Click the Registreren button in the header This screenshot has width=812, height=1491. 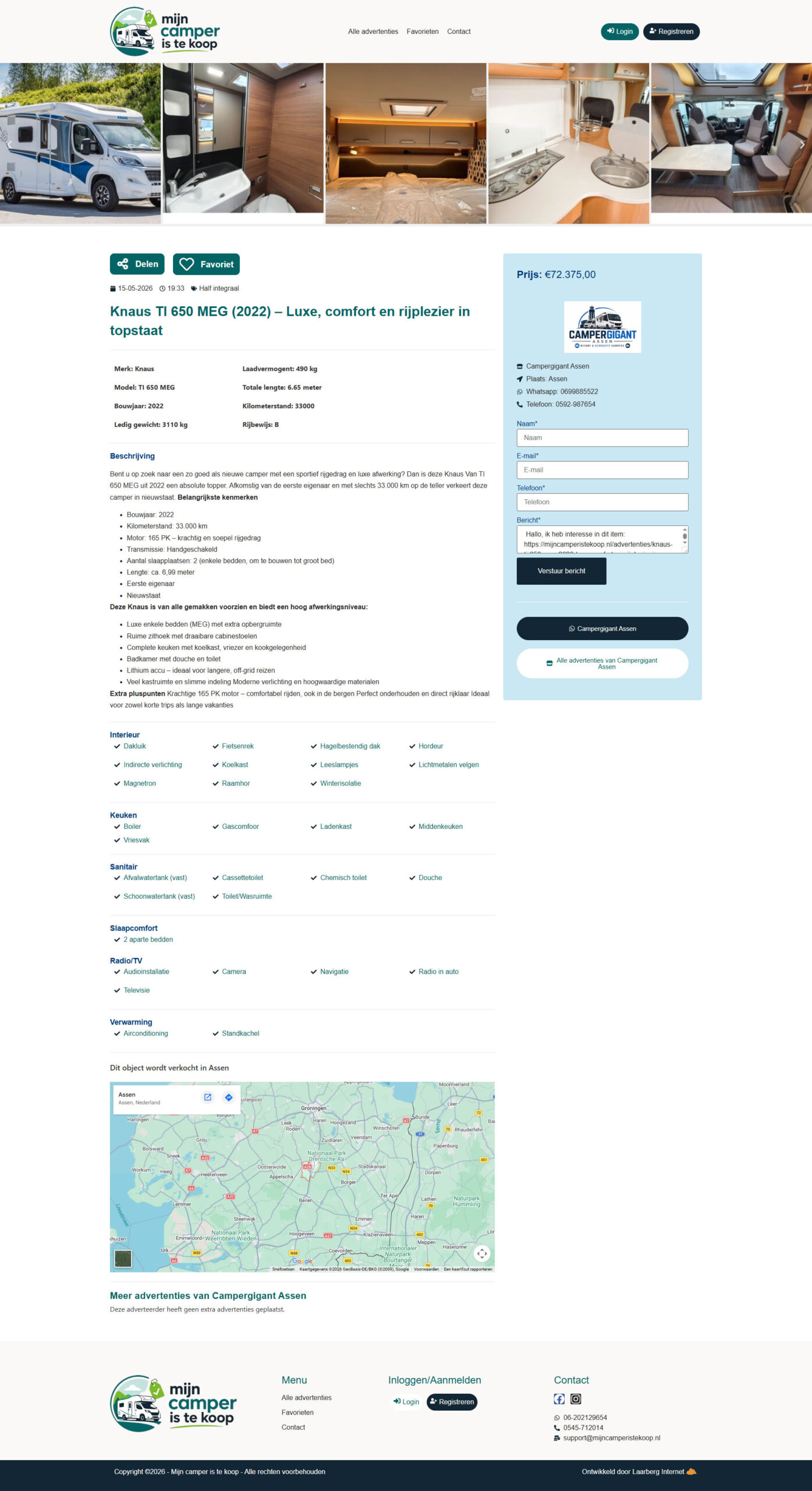click(671, 31)
